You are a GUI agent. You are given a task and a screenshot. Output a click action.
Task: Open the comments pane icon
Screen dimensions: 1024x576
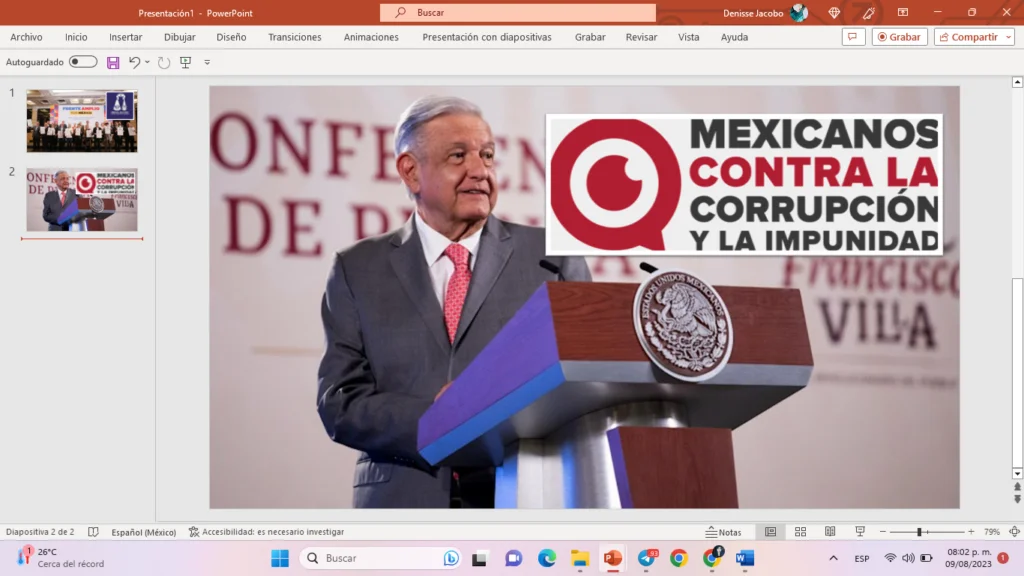pos(853,37)
